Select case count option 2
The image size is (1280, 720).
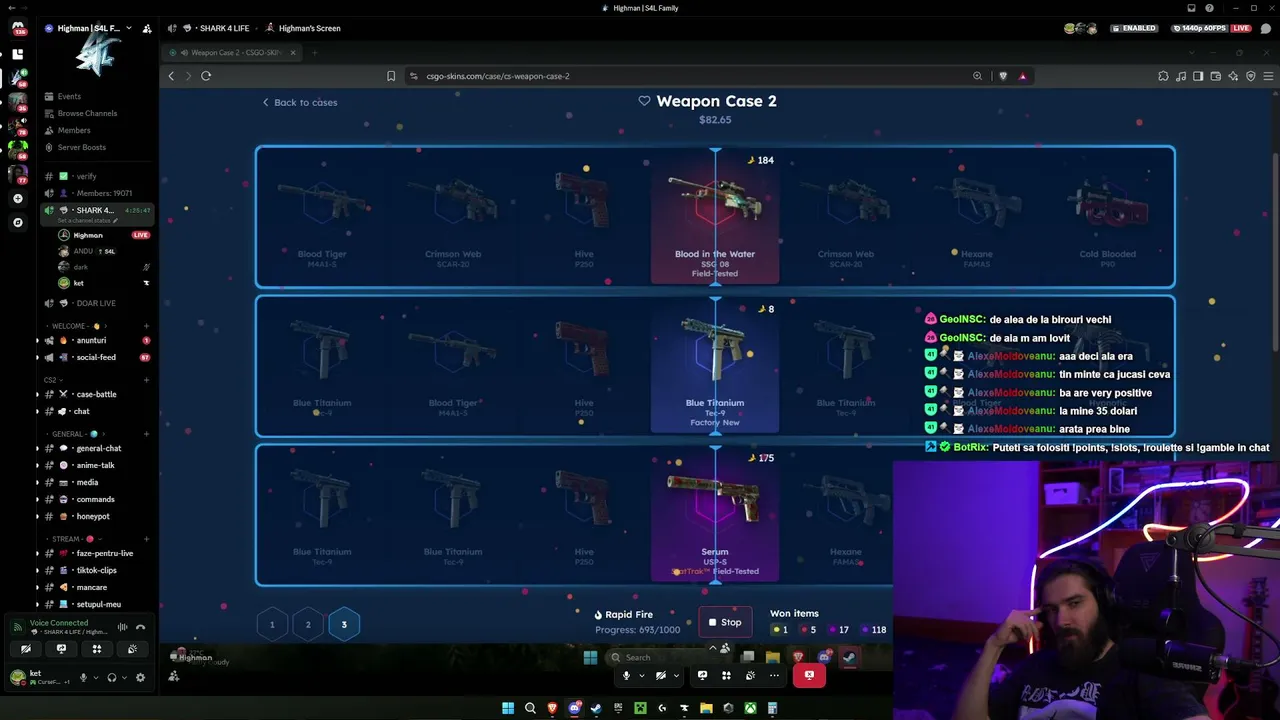click(x=308, y=625)
